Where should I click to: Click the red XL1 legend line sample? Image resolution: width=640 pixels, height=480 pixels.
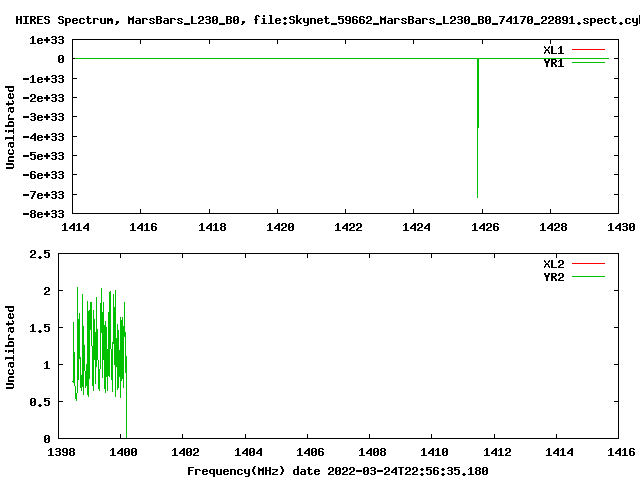coord(588,49)
